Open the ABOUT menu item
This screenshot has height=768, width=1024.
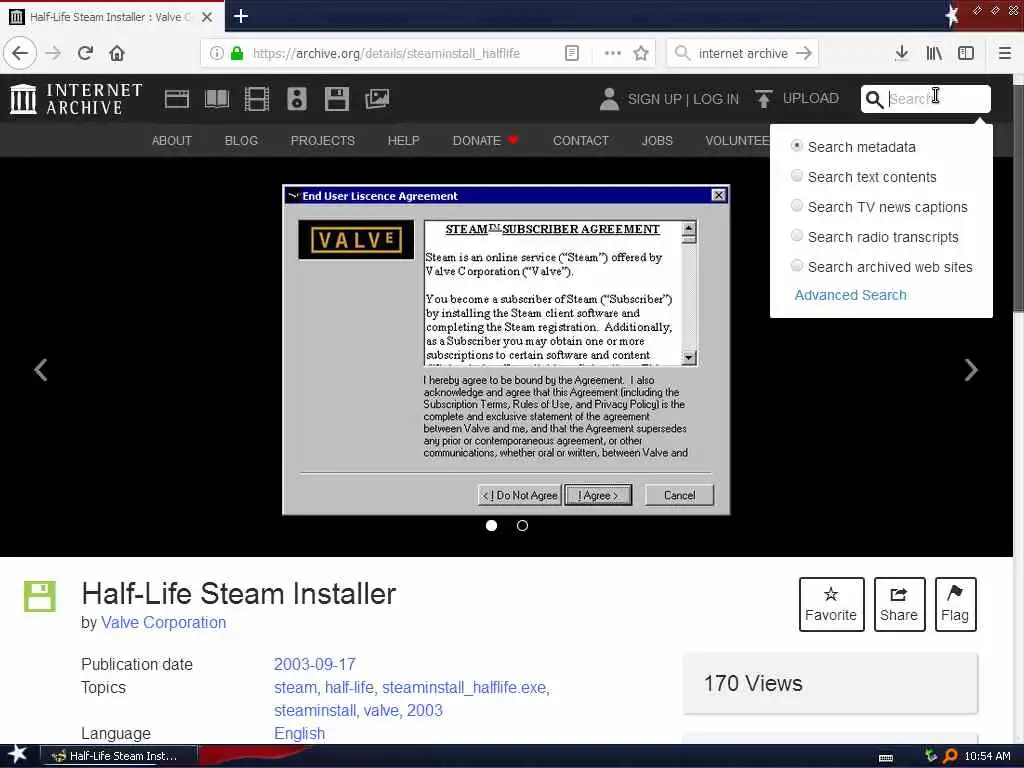[172, 140]
